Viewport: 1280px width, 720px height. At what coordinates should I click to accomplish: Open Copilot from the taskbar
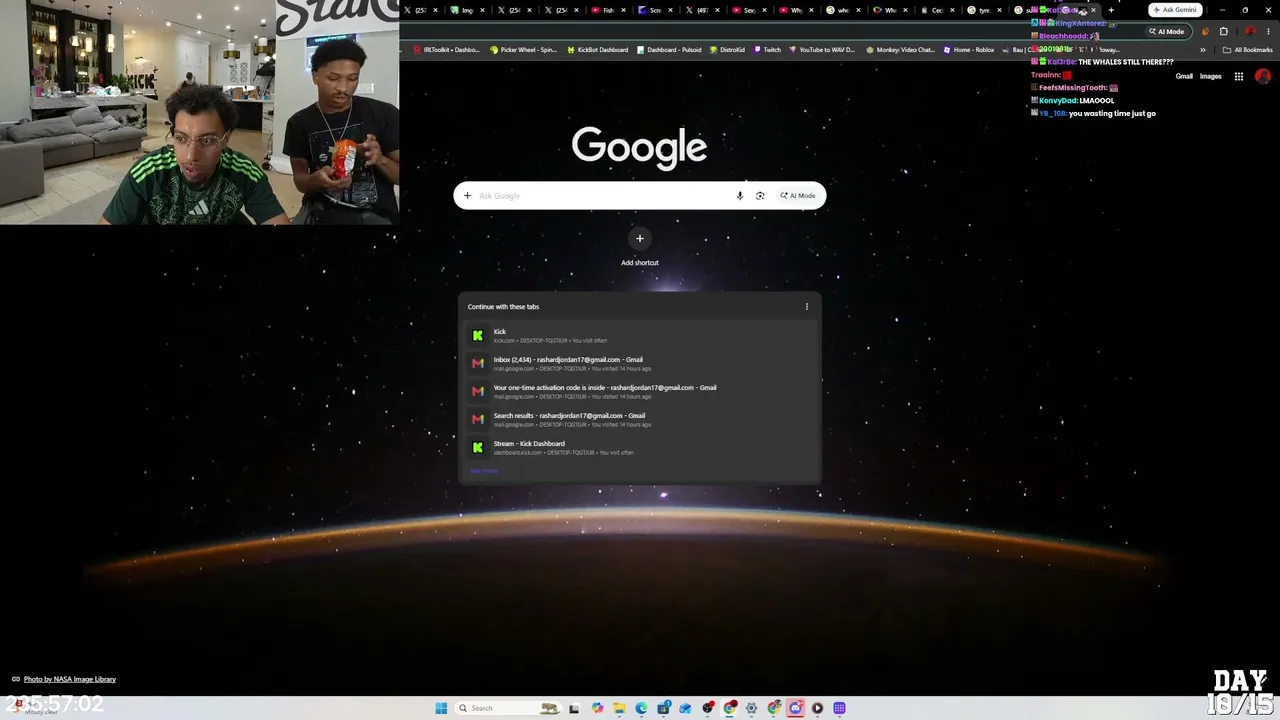pos(597,708)
